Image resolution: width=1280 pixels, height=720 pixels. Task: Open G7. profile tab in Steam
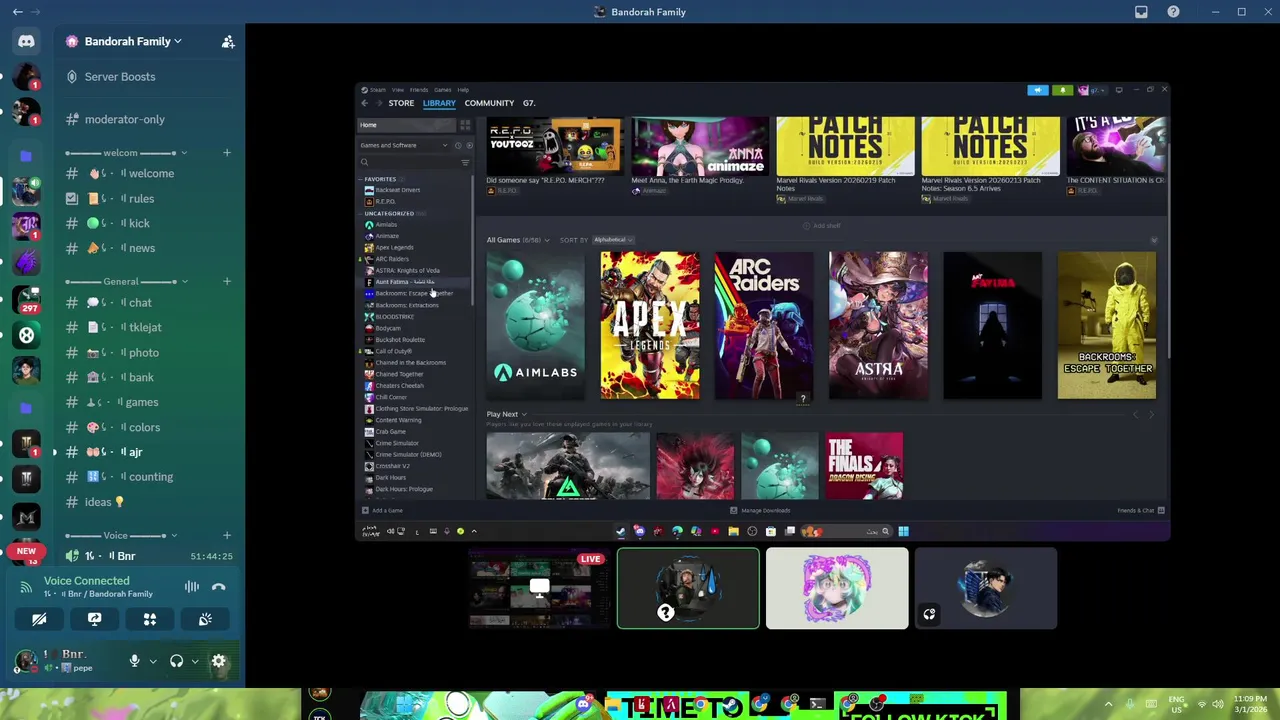click(529, 103)
